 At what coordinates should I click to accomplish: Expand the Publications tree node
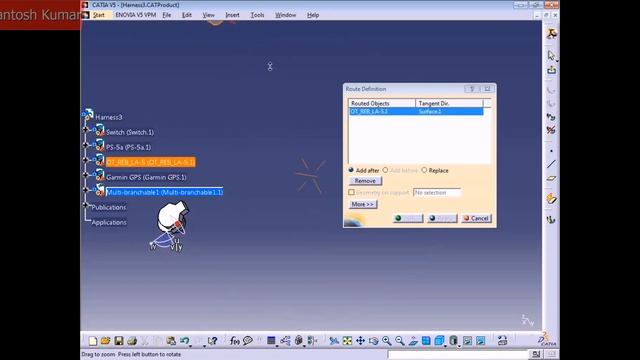point(85,205)
